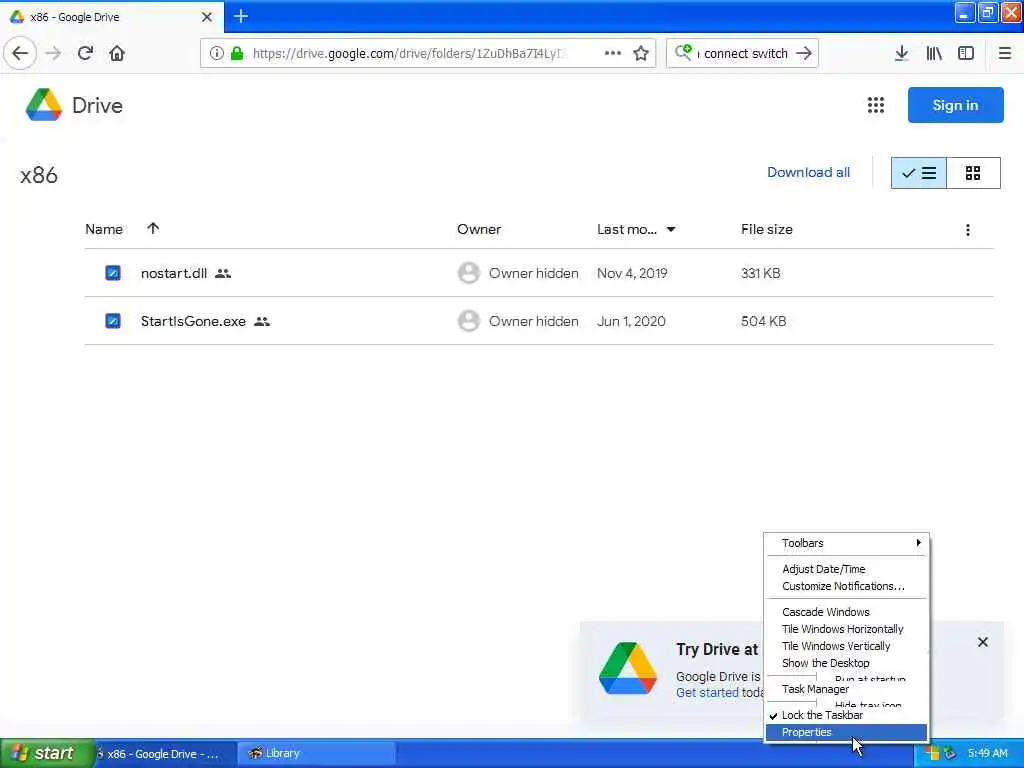The width and height of the screenshot is (1024, 768).
Task: Click the owner avatar in nostart.dll row
Action: [x=468, y=273]
